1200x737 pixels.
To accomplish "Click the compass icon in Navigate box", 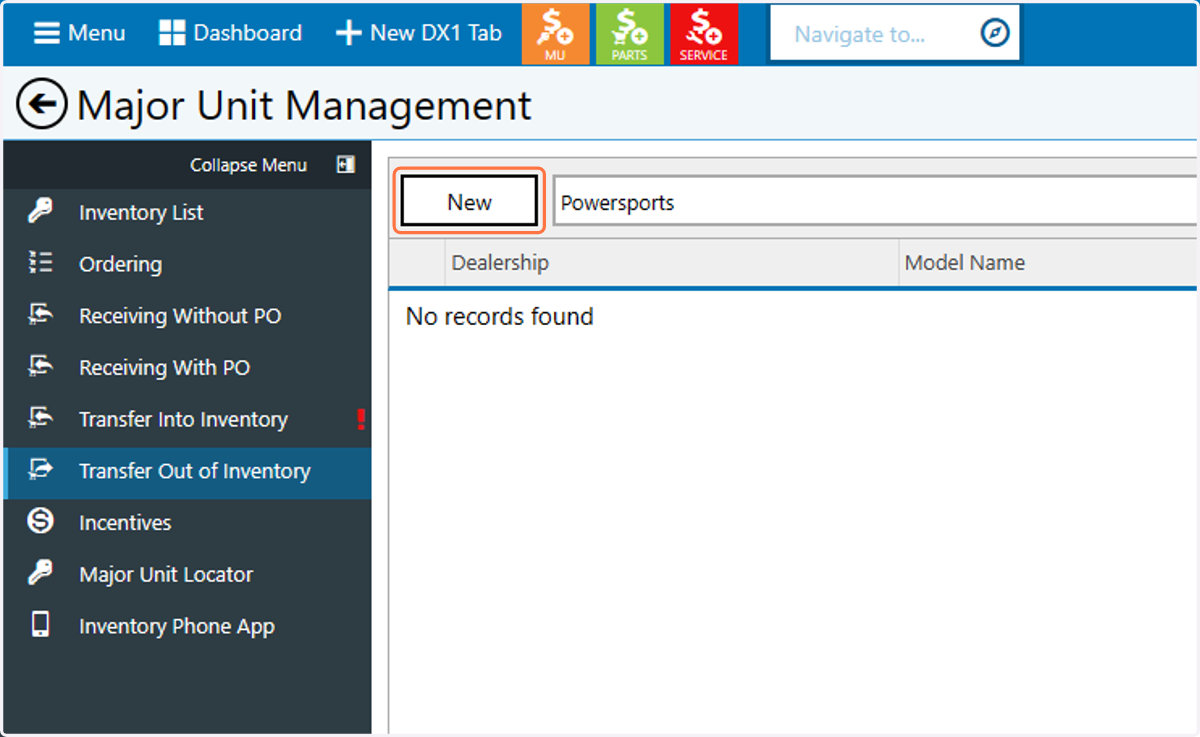I will [994, 34].
